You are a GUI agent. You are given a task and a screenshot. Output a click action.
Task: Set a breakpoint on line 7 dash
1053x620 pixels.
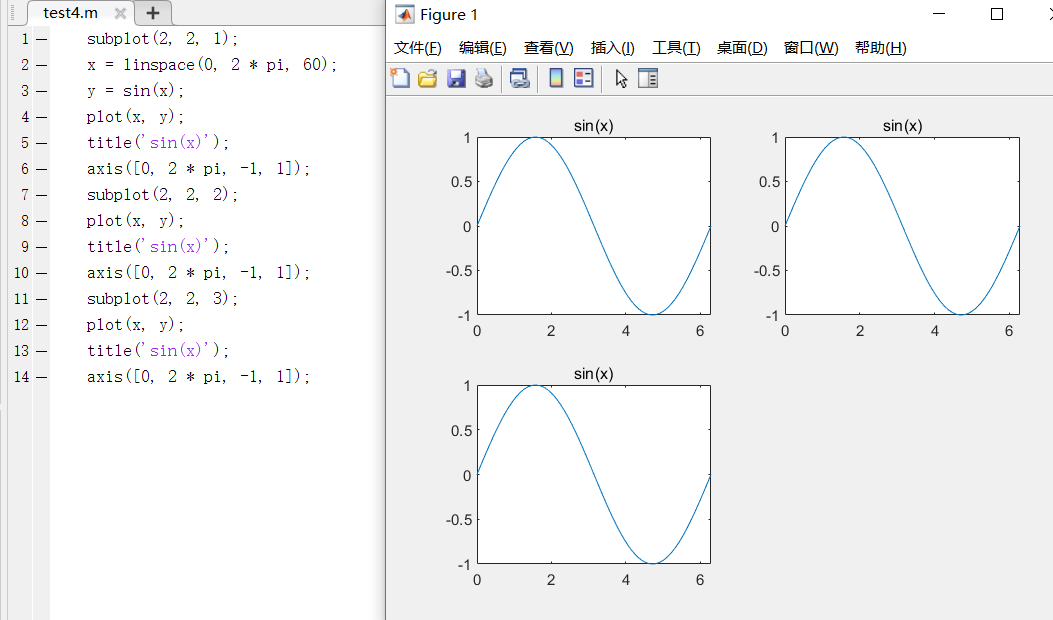[42, 195]
